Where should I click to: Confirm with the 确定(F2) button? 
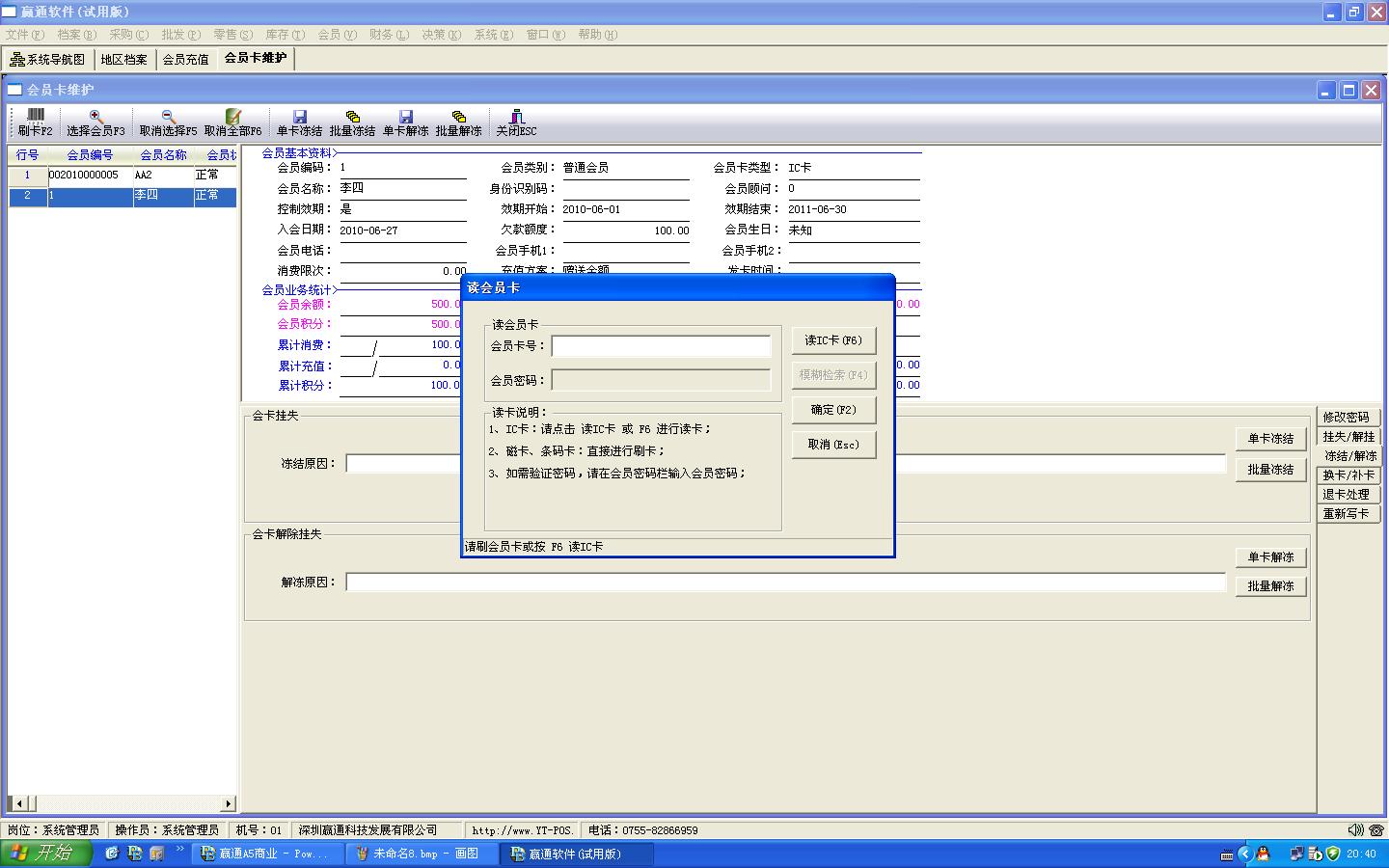pos(833,410)
